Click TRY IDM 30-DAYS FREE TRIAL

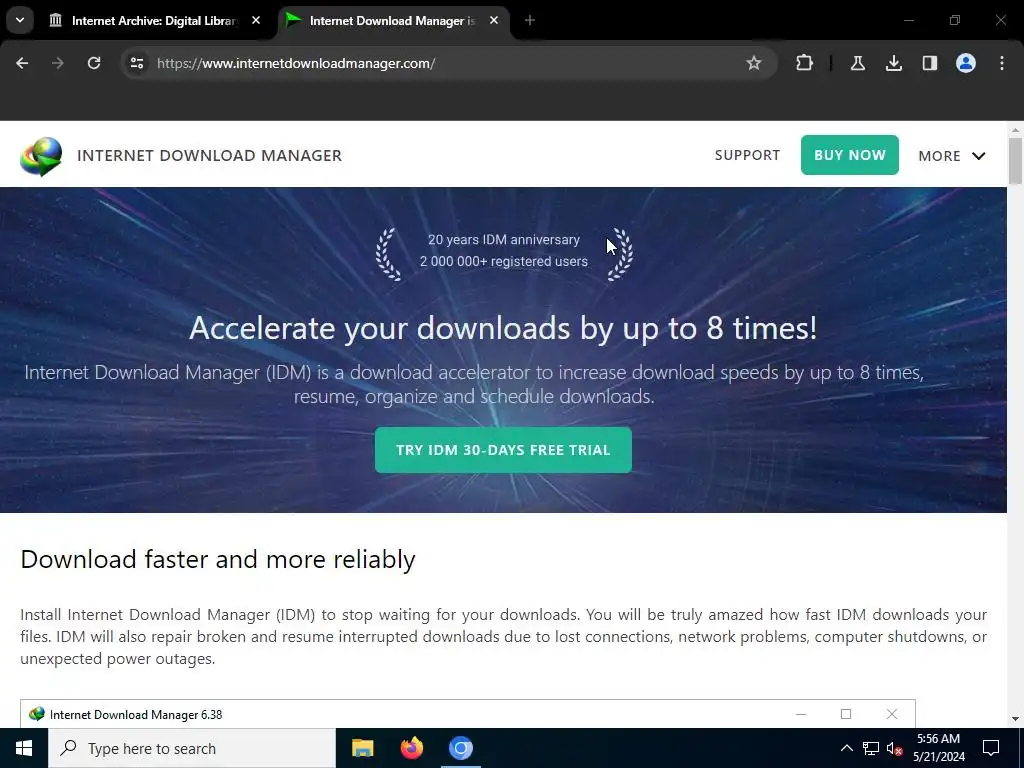tap(503, 450)
